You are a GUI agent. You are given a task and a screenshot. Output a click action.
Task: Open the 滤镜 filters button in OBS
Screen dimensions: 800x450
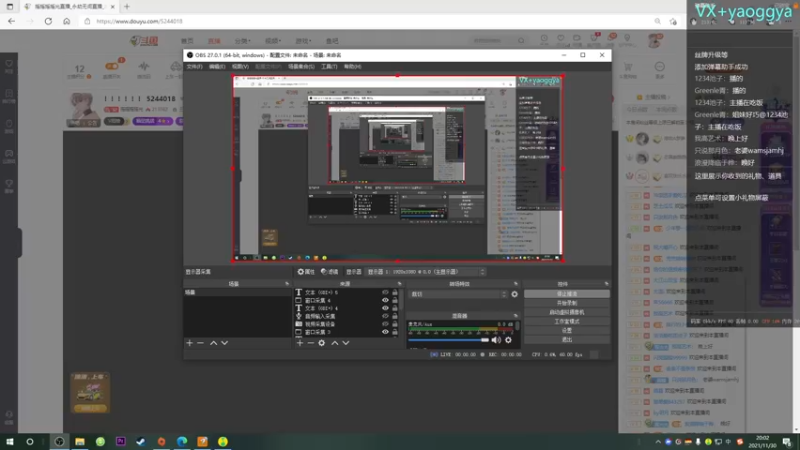coord(330,272)
